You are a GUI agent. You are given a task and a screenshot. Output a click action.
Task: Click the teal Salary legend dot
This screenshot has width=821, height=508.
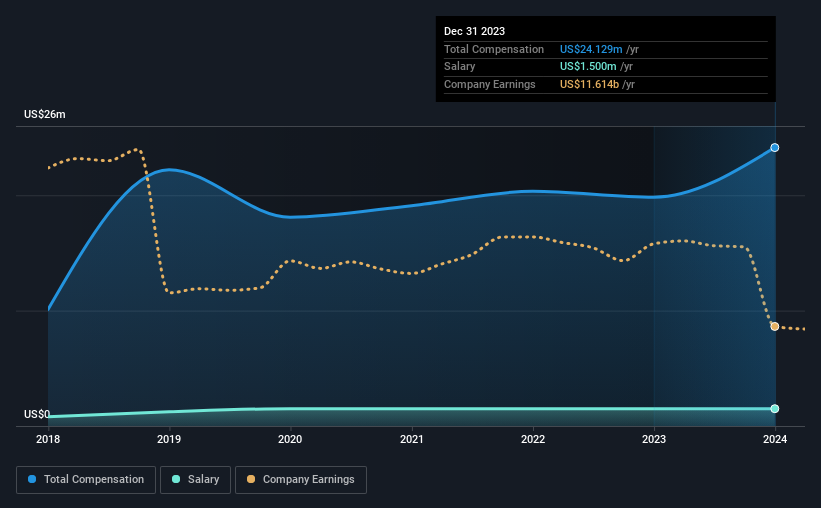(176, 479)
